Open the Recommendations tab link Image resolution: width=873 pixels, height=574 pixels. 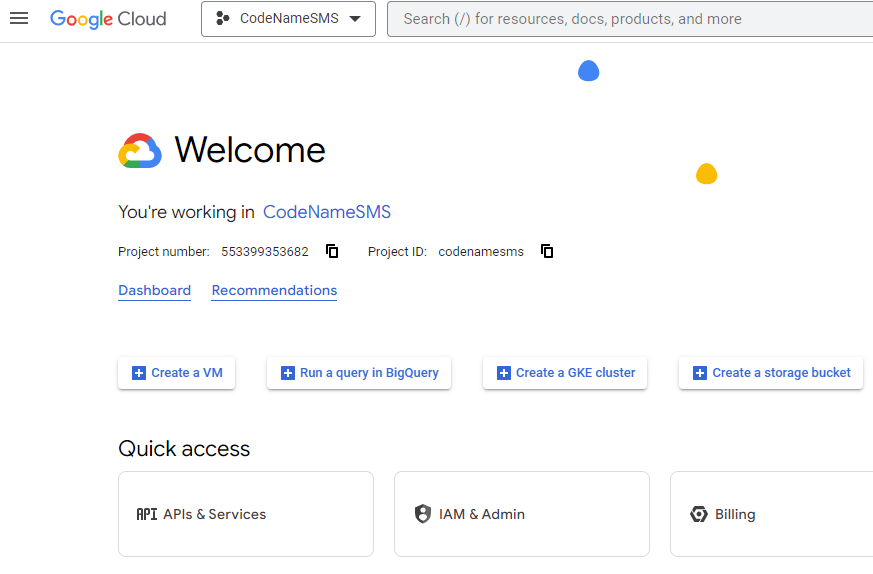click(x=274, y=291)
